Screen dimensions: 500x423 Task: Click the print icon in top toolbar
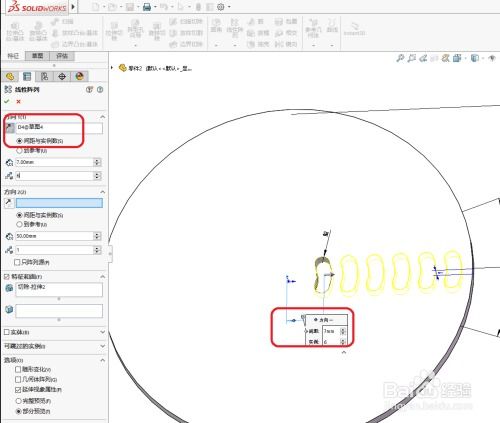[147, 7]
